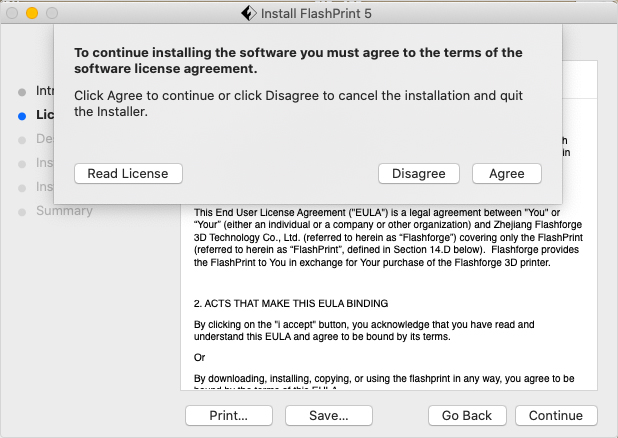Click the Agree button
Image resolution: width=618 pixels, height=438 pixels.
pyautogui.click(x=506, y=173)
